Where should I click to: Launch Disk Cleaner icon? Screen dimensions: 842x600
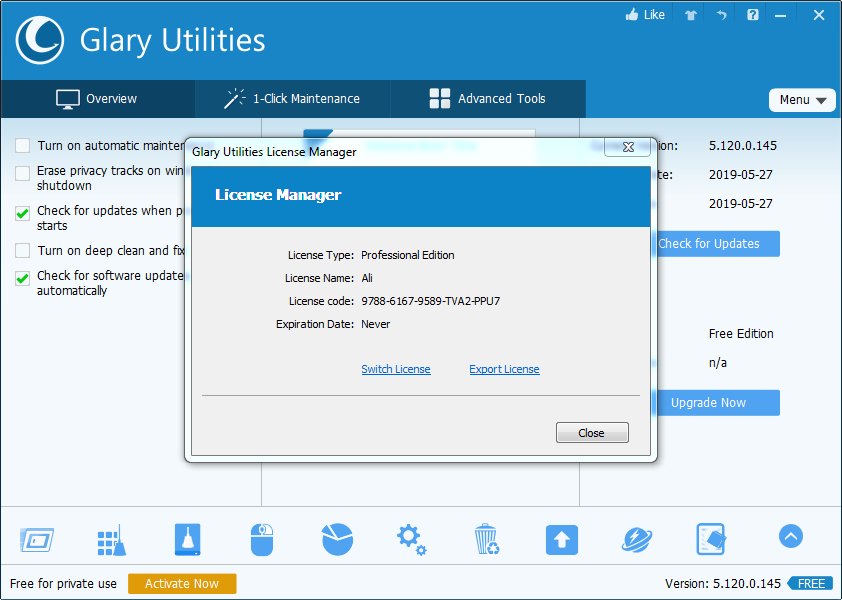click(187, 539)
